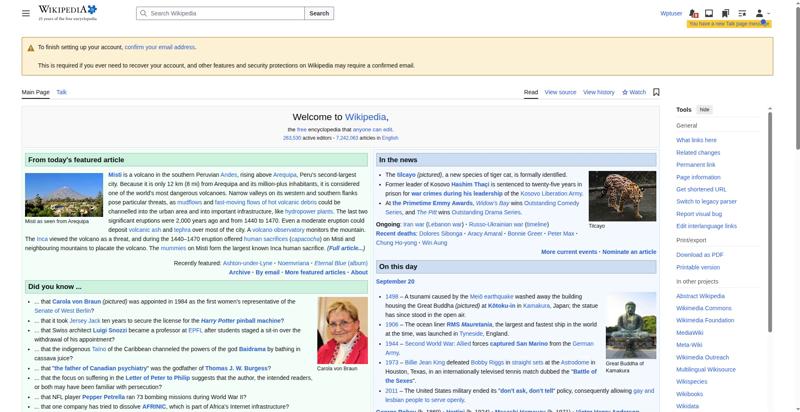Click Nominate an article link
800x412 pixels.
point(629,252)
